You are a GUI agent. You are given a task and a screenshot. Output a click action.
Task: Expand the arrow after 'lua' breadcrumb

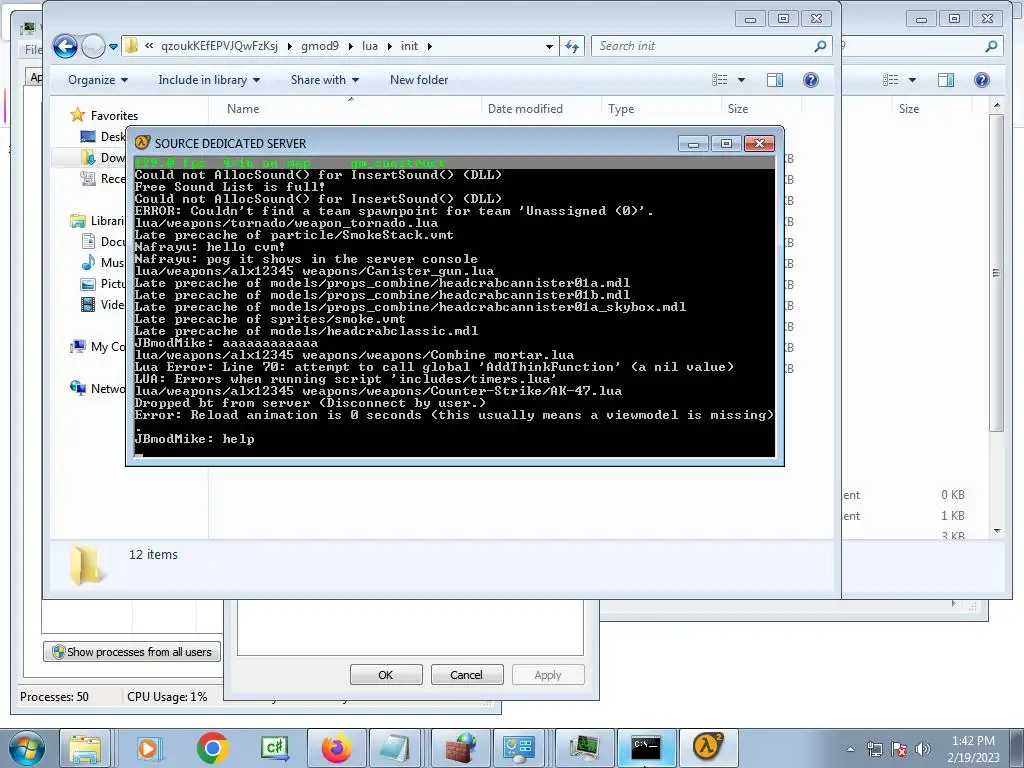(x=390, y=46)
